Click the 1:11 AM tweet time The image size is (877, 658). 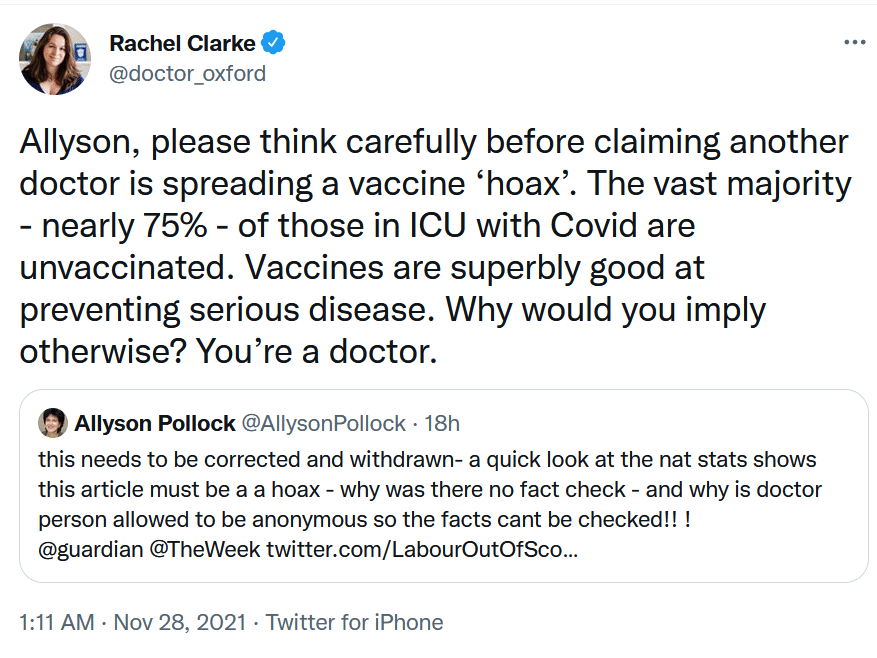pyautogui.click(x=56, y=622)
